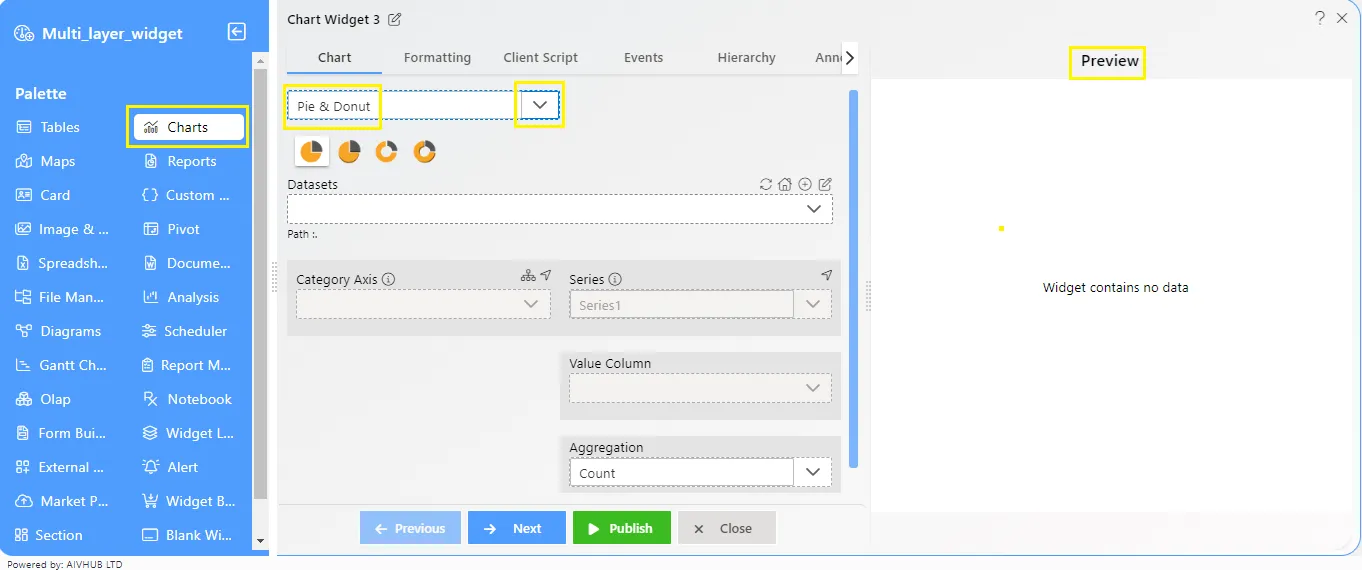Select Card palette item

43,195
